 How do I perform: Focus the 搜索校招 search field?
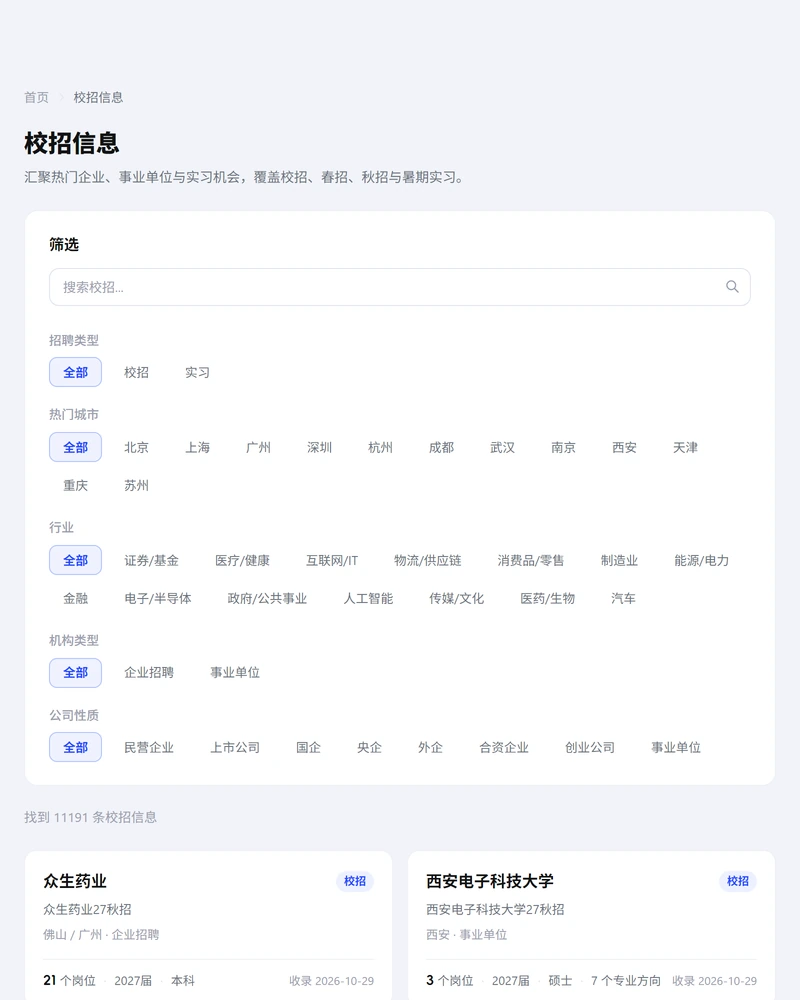pos(399,287)
